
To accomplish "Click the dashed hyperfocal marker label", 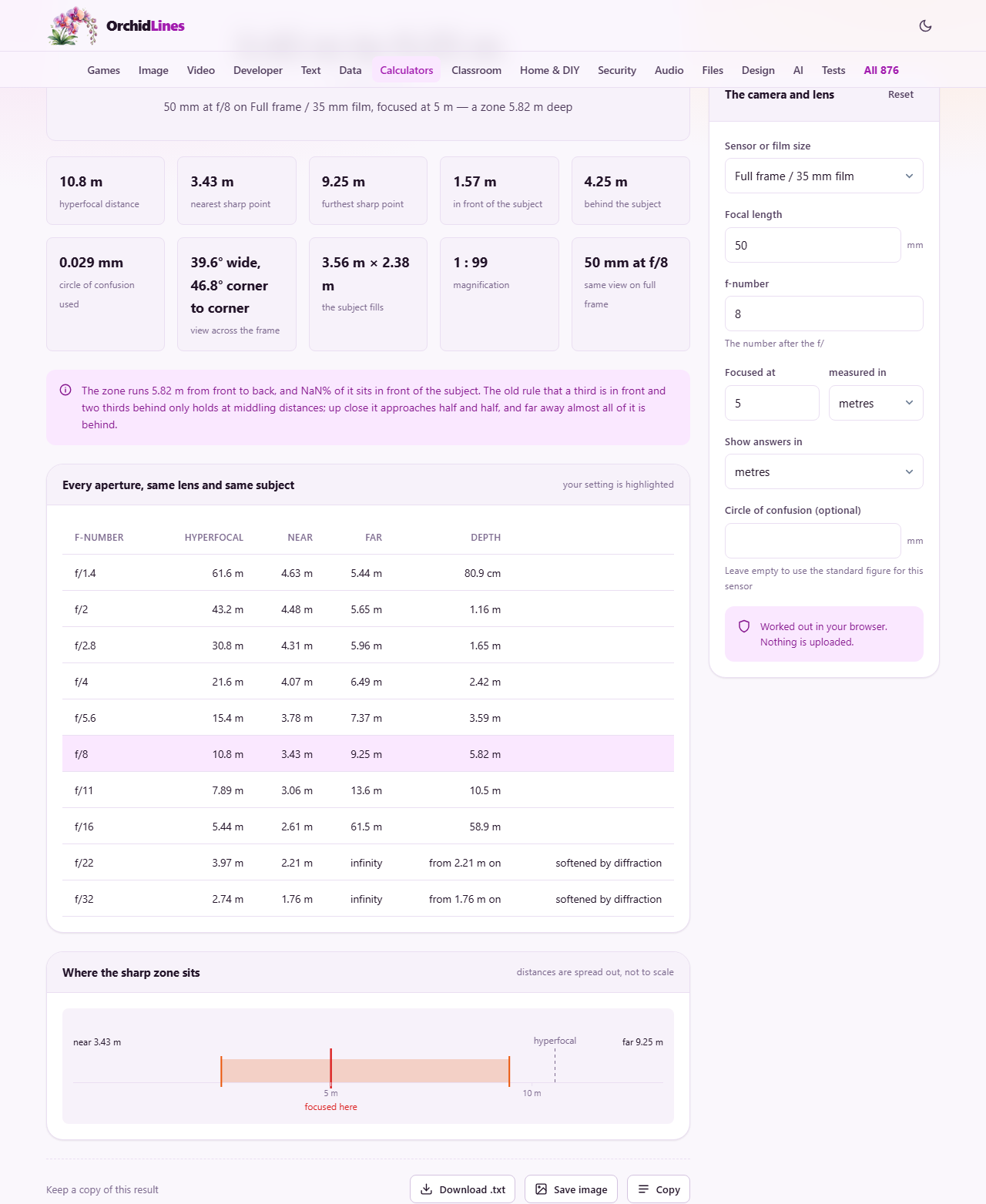I will [555, 1041].
